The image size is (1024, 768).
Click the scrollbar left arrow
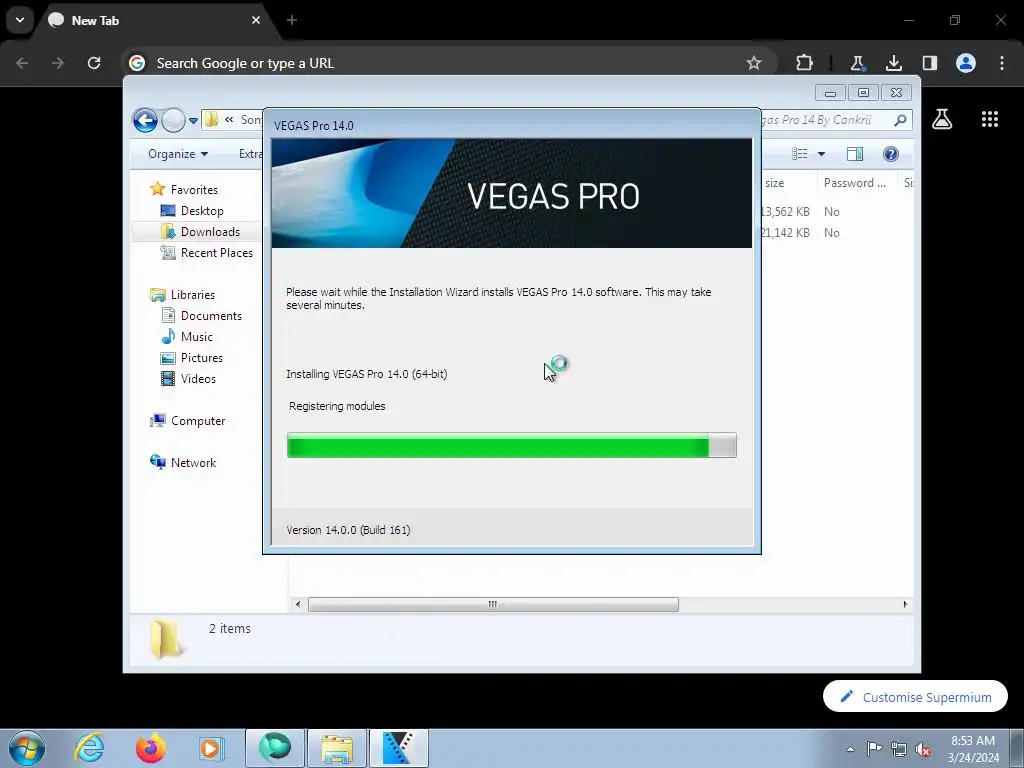[x=298, y=604]
